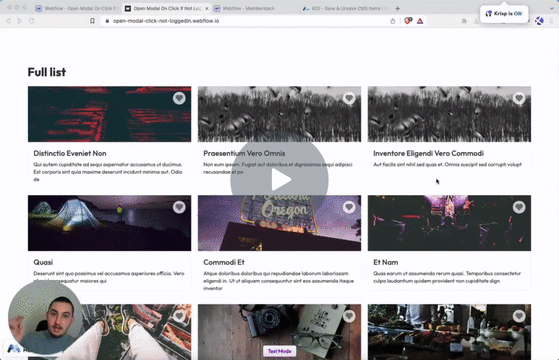Go back to previous page
Viewport: 559px width, 360px height.
coord(8,21)
